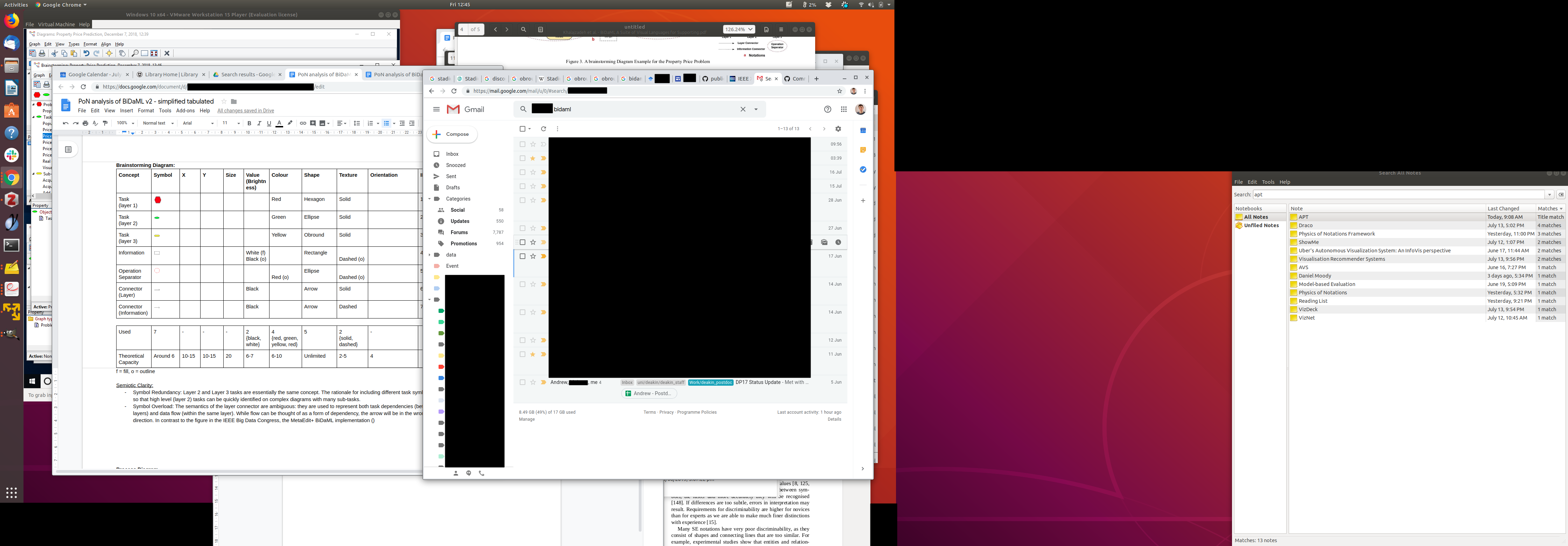
Task: Switch to Library Home browser tab
Action: [170, 75]
